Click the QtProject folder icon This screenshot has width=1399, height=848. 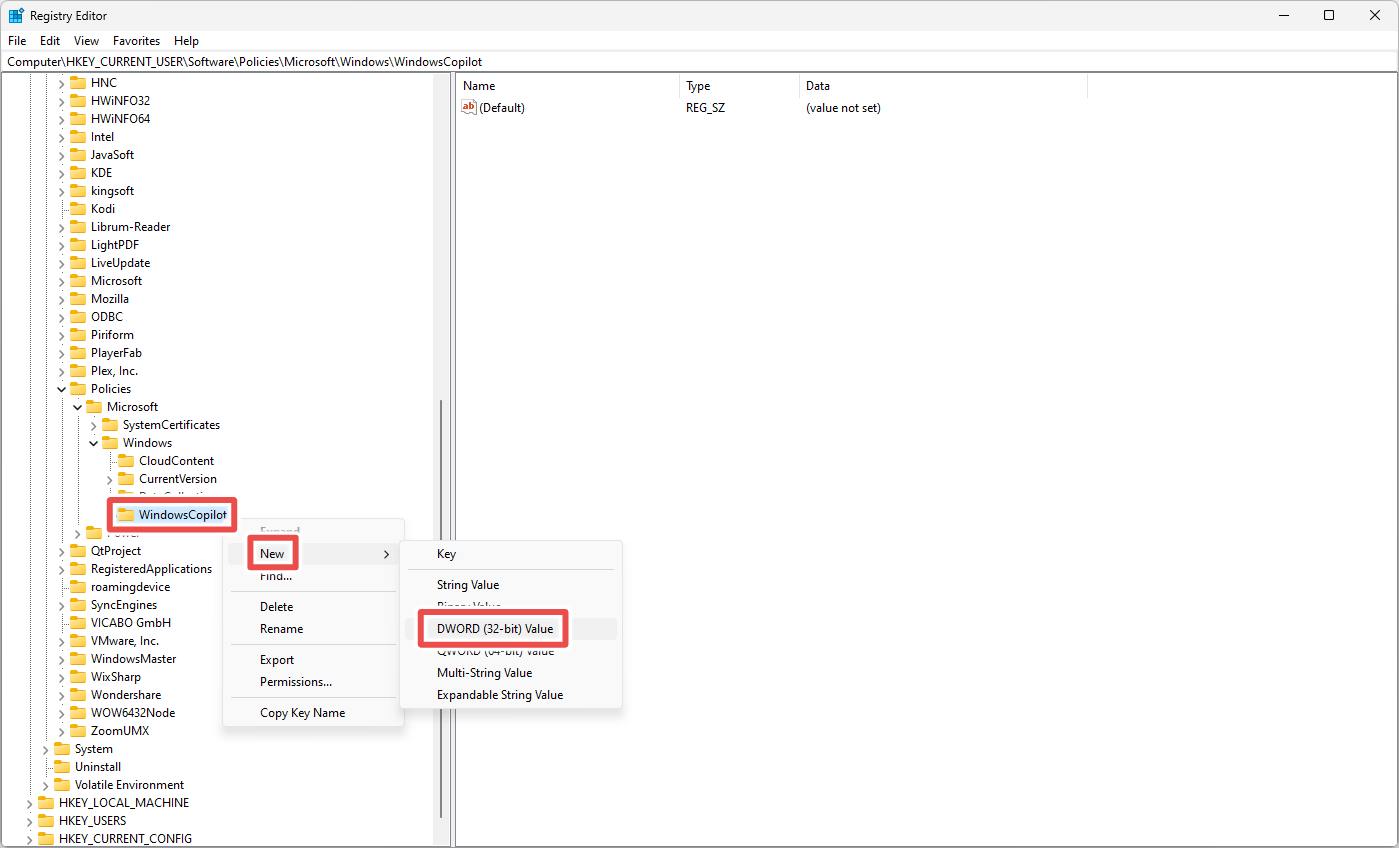78,551
